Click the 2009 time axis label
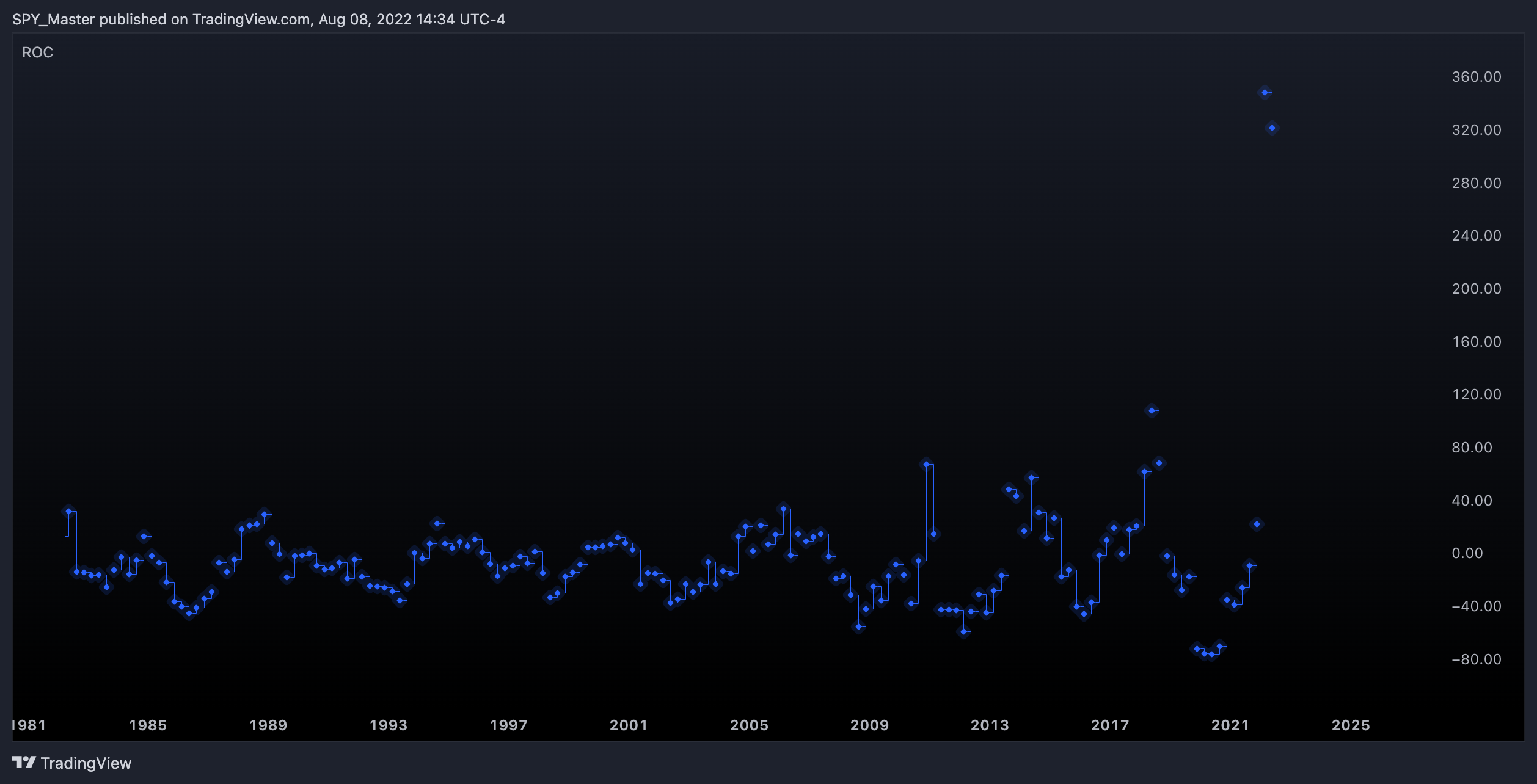This screenshot has height=784, width=1537. coord(869,725)
